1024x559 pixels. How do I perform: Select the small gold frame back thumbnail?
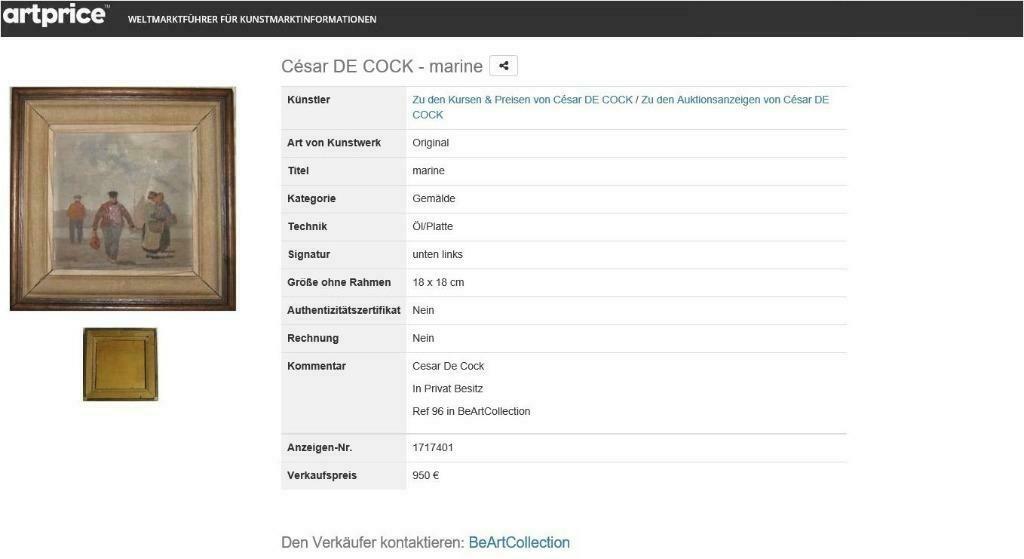(x=120, y=364)
